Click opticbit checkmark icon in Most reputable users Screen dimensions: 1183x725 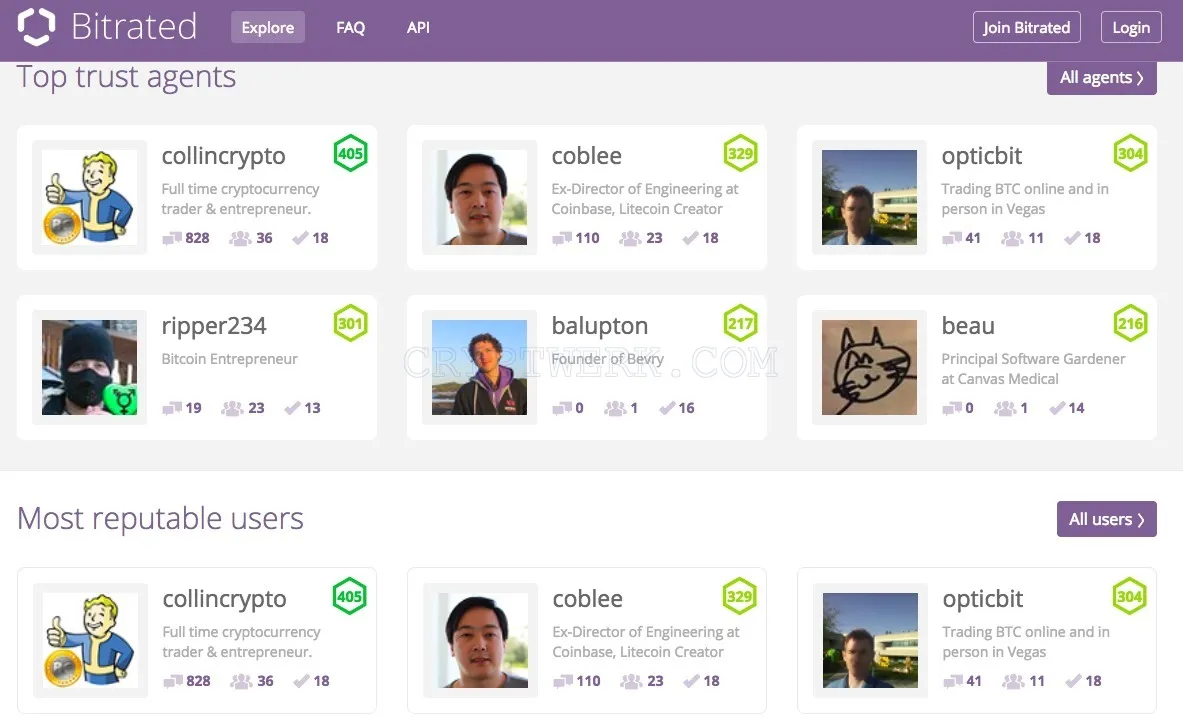[1073, 681]
